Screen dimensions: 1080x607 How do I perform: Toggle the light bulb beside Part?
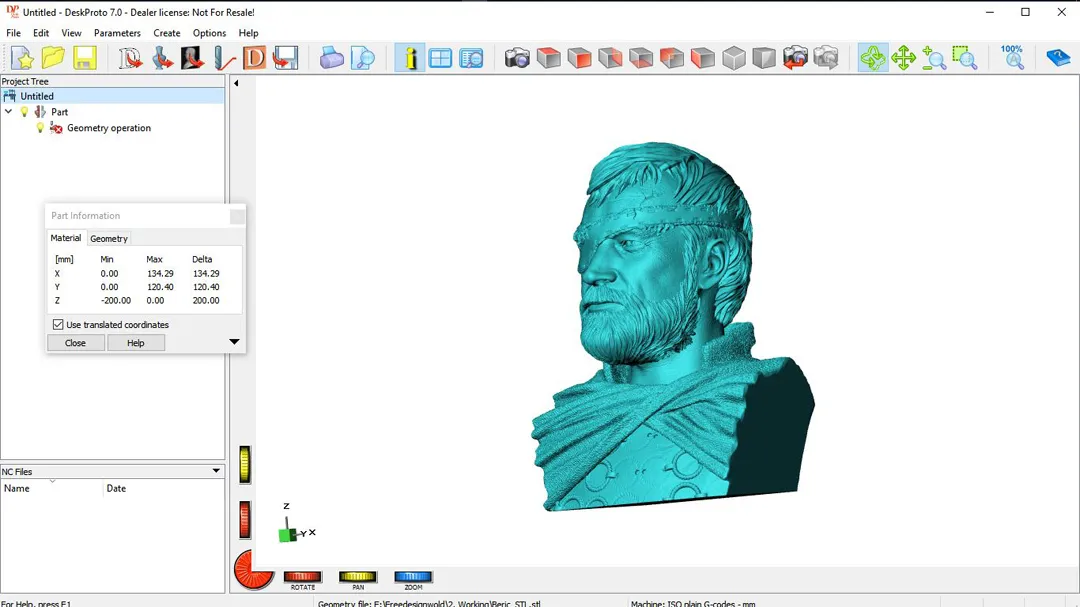(25, 112)
